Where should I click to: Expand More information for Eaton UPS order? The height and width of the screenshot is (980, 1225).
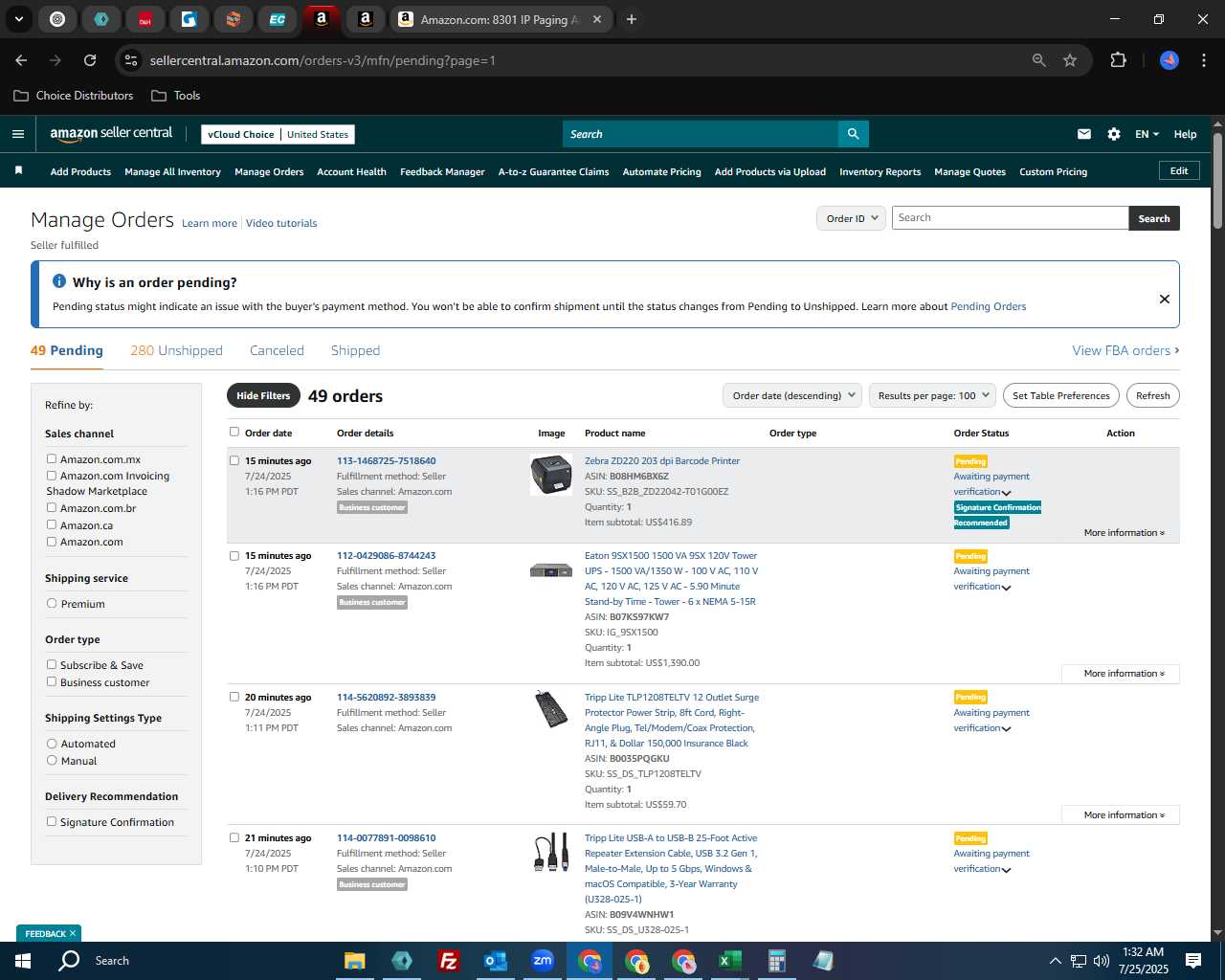pos(1121,674)
